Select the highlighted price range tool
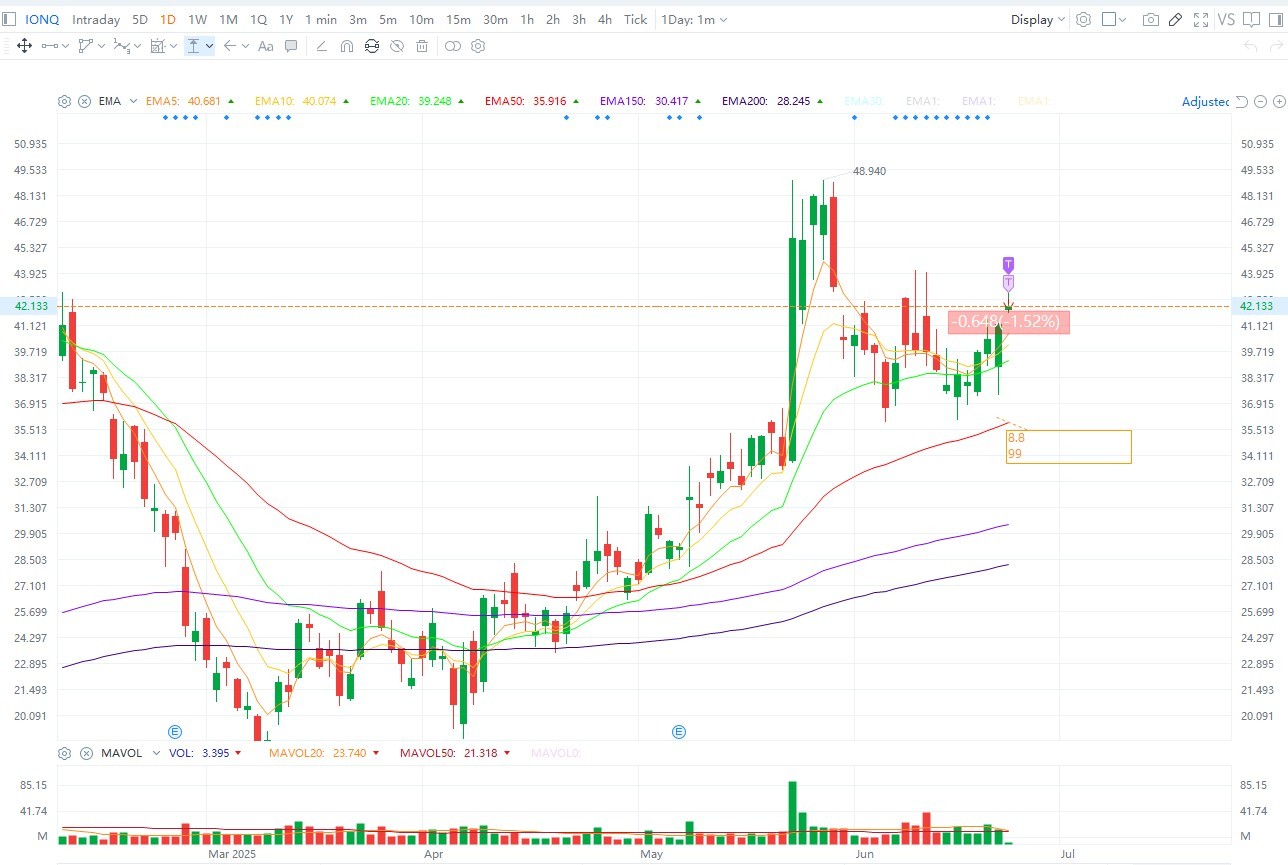 (x=194, y=46)
